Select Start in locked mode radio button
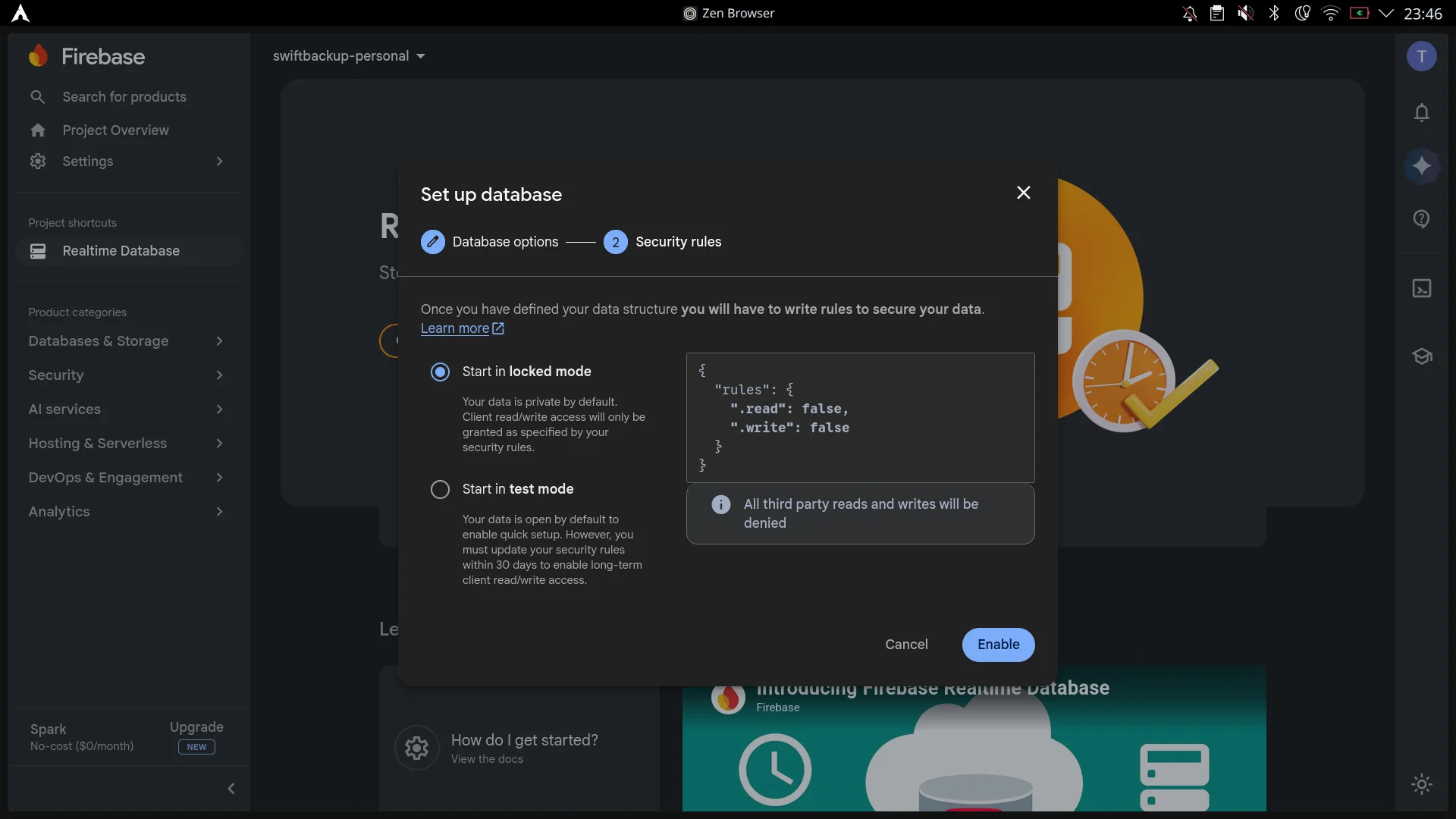The height and width of the screenshot is (819, 1456). pos(440,372)
